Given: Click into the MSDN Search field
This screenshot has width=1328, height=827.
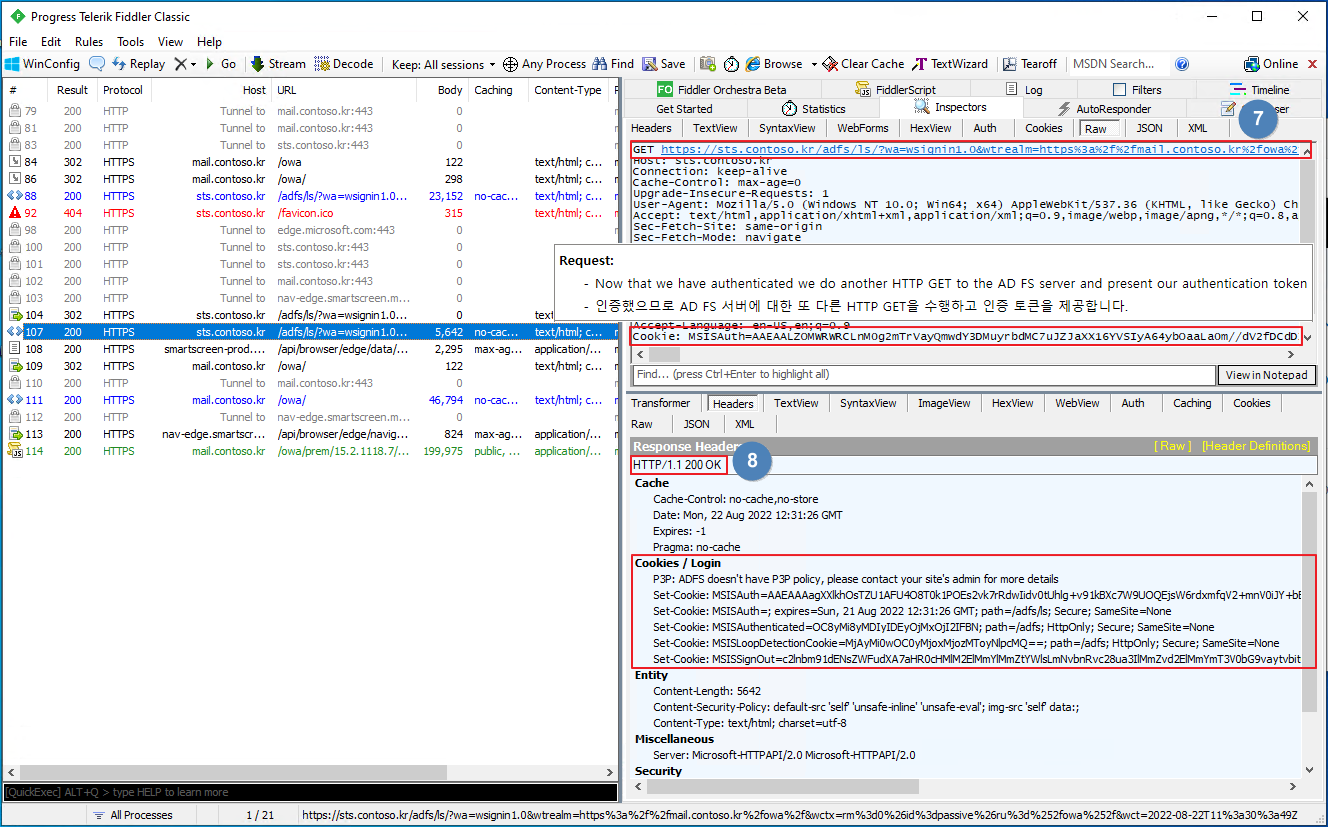Looking at the screenshot, I should 1118,64.
